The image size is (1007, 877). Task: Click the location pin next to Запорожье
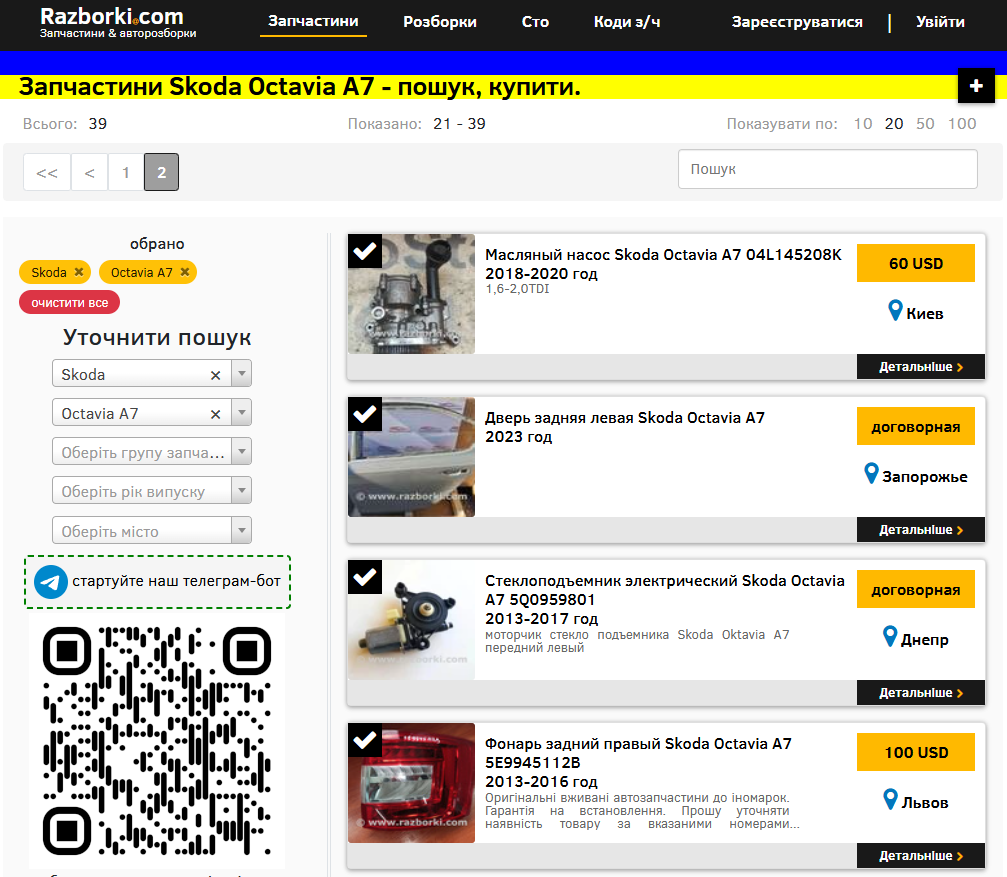tap(871, 474)
